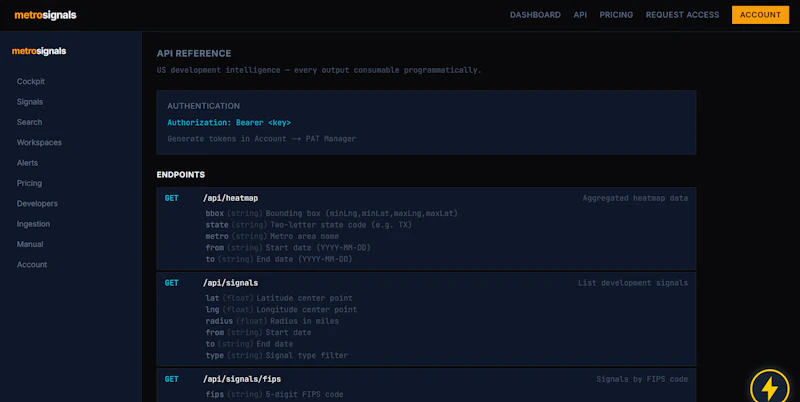Open Developers in the sidebar
Viewport: 800px width, 402px height.
[37, 204]
